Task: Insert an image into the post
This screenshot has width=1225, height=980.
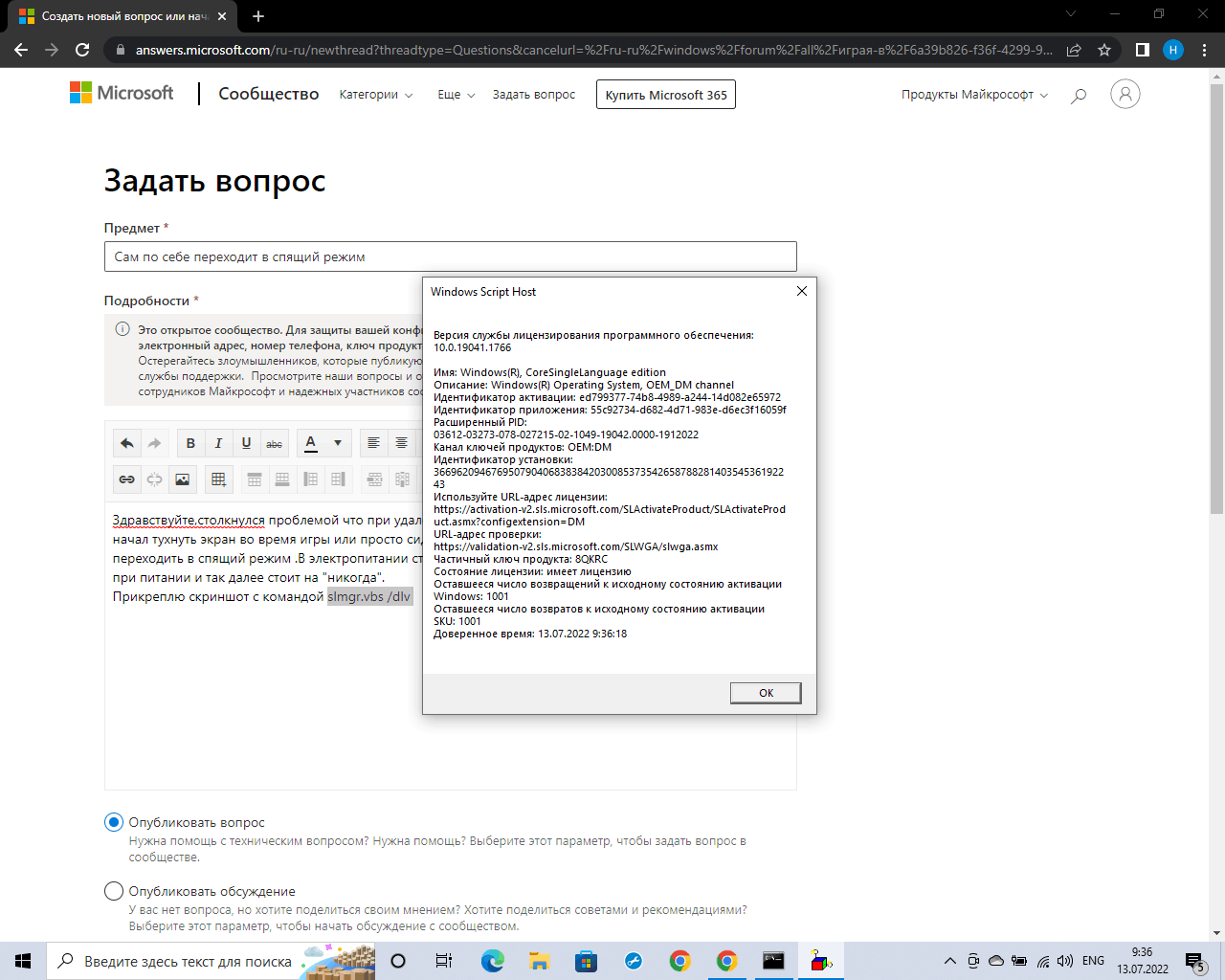Action: click(182, 479)
